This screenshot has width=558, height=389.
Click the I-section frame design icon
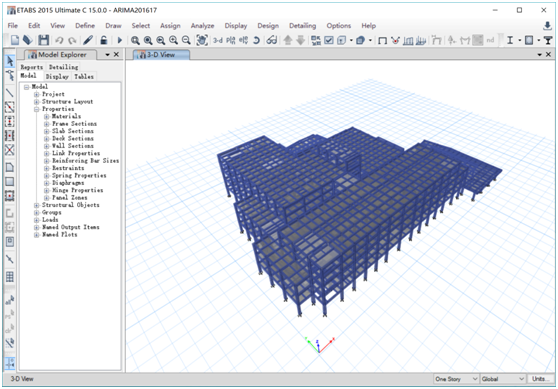510,41
